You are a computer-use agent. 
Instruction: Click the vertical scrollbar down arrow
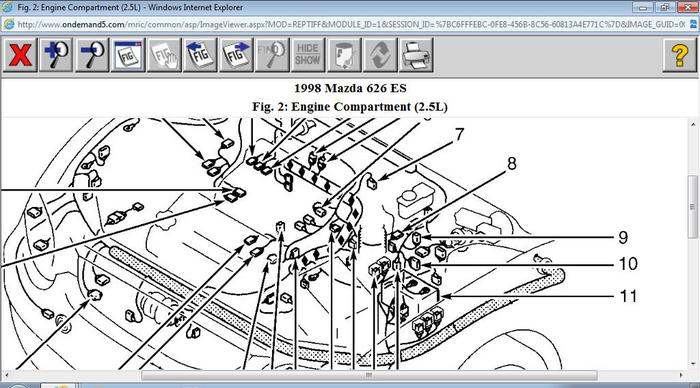point(693,363)
